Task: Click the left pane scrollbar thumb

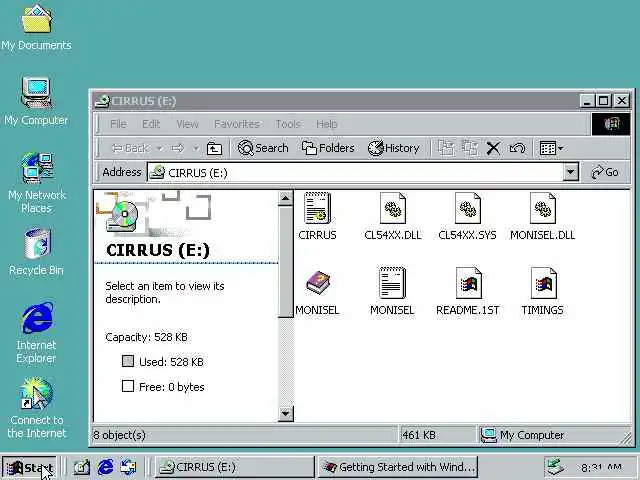Action: [x=286, y=261]
